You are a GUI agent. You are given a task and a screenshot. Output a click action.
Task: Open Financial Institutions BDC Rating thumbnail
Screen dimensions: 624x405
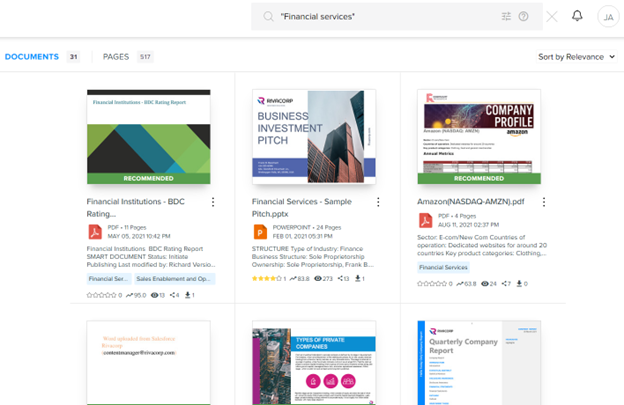[x=148, y=137]
